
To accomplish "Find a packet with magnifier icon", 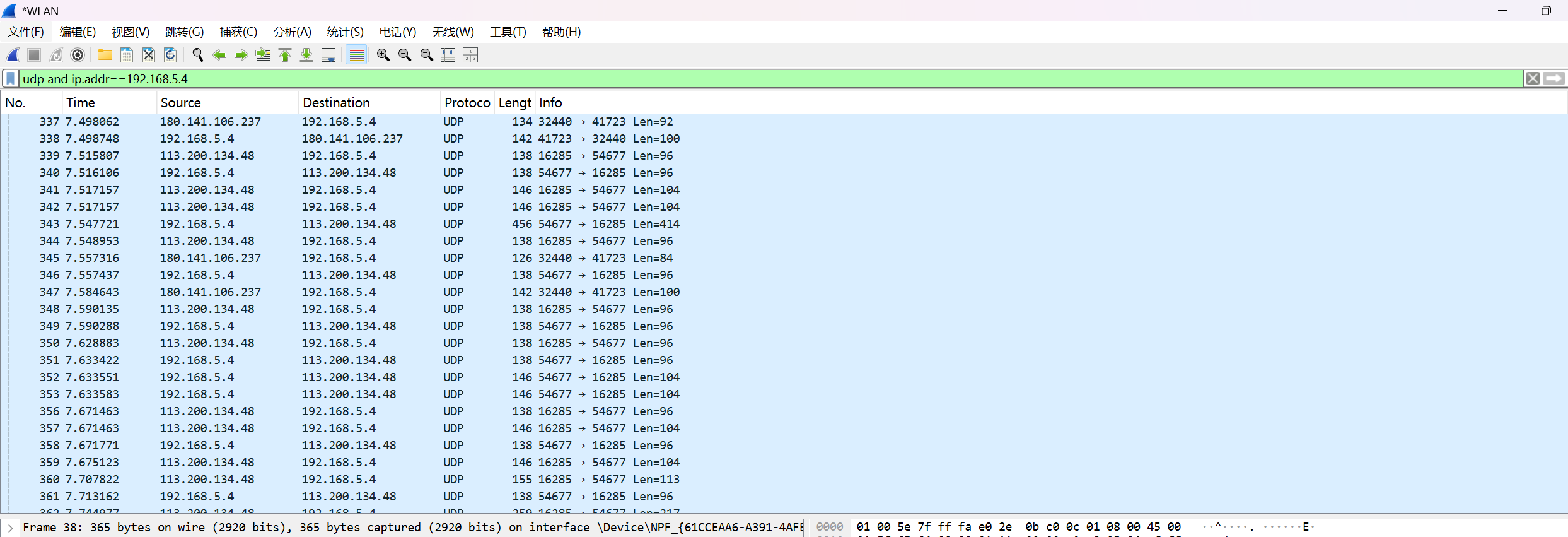I will point(198,55).
